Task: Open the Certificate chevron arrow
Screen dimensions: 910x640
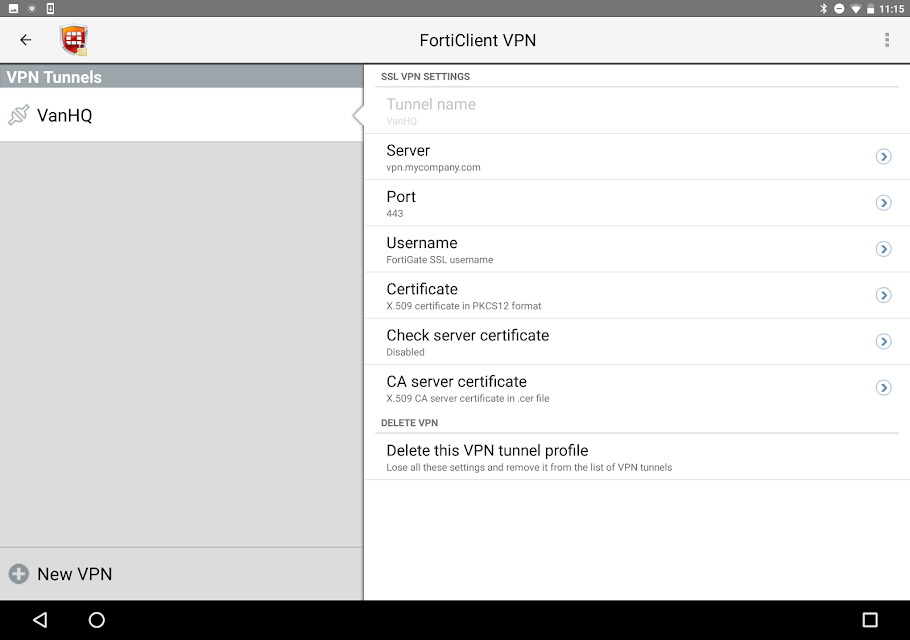Action: pos(883,295)
